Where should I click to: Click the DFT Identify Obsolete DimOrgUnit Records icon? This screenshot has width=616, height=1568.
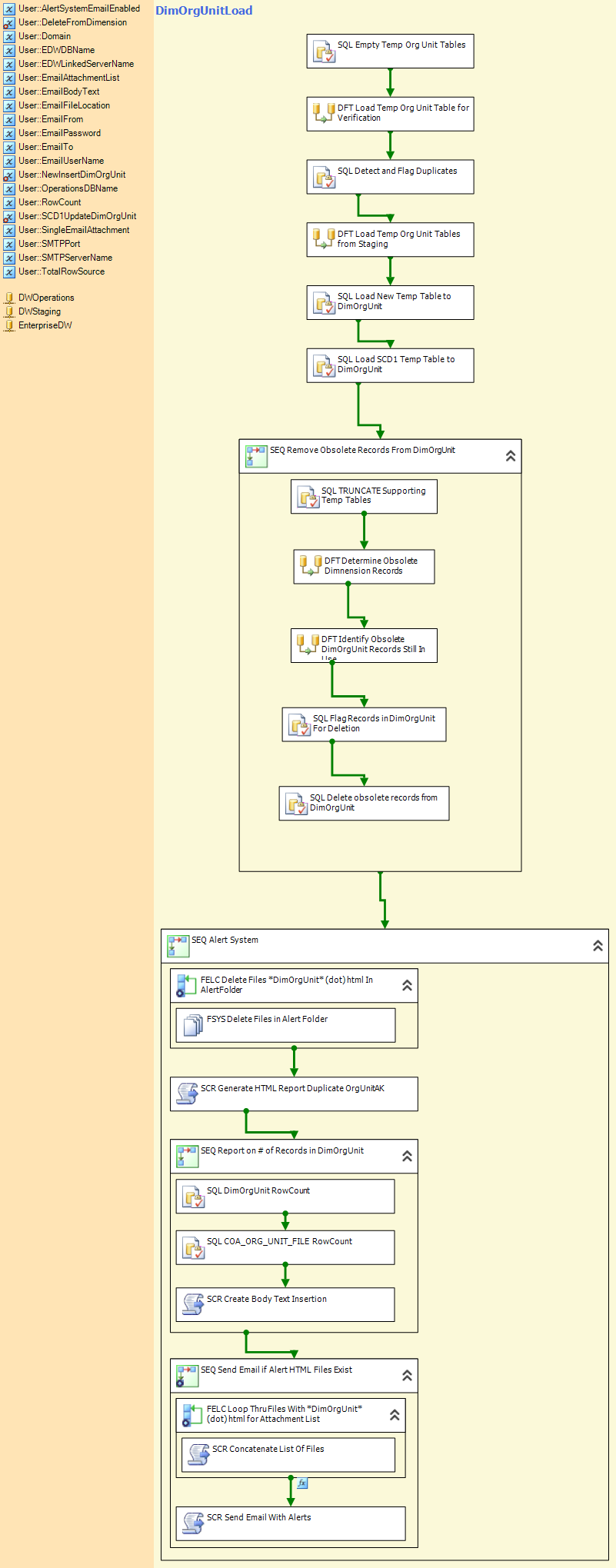click(x=308, y=644)
